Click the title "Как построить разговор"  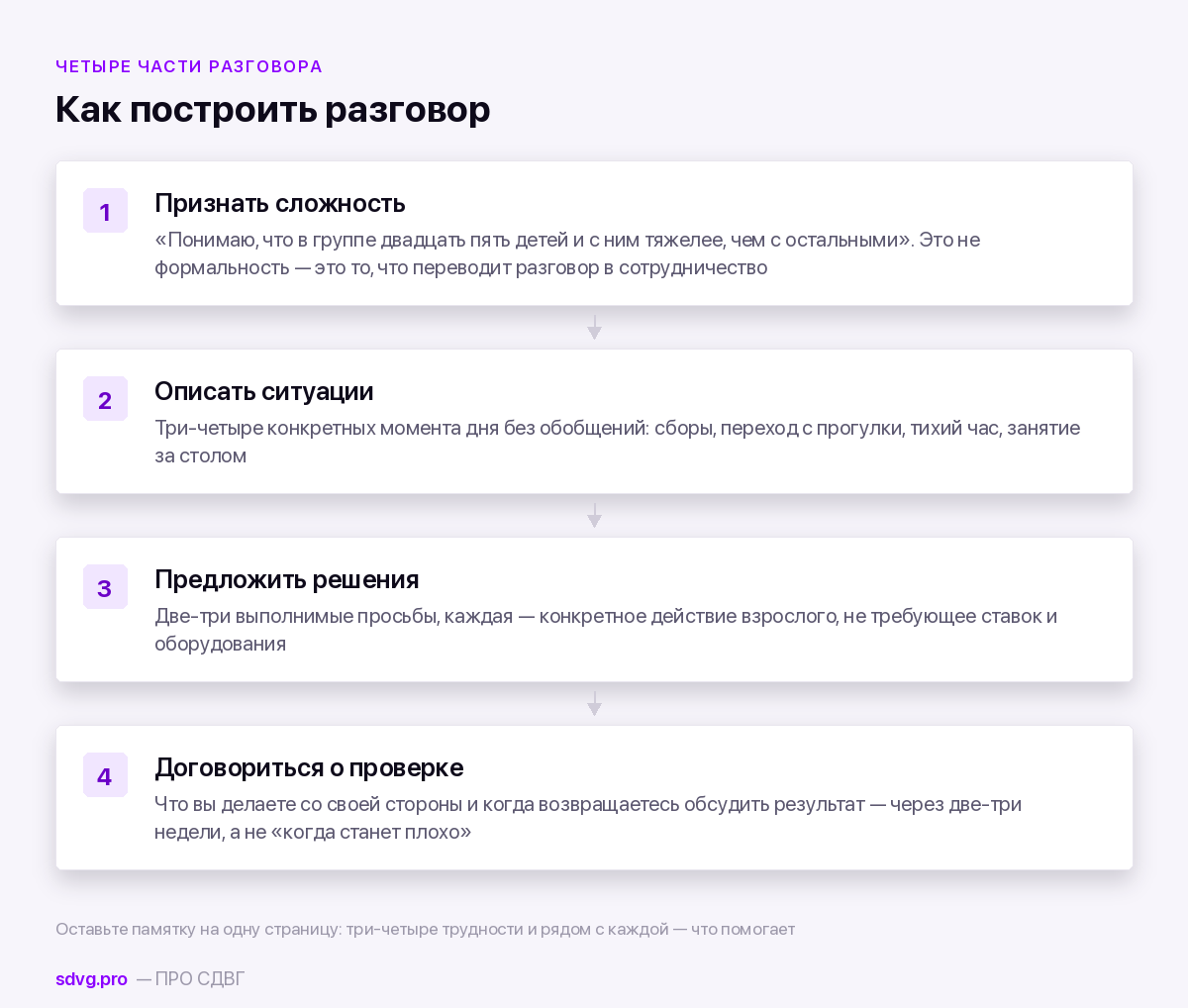[x=273, y=109]
